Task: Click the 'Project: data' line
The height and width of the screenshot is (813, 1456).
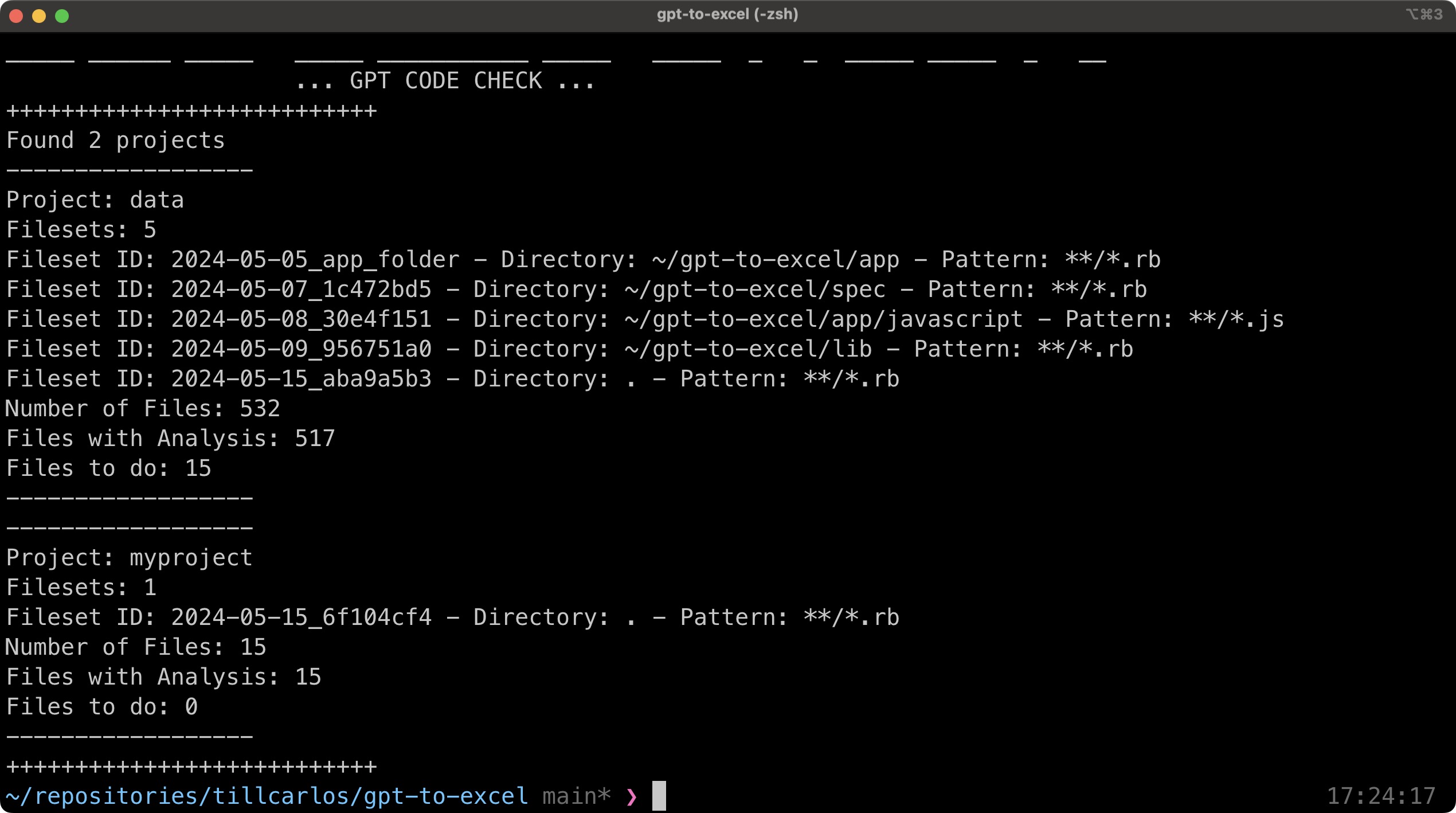Action: pyautogui.click(x=95, y=200)
